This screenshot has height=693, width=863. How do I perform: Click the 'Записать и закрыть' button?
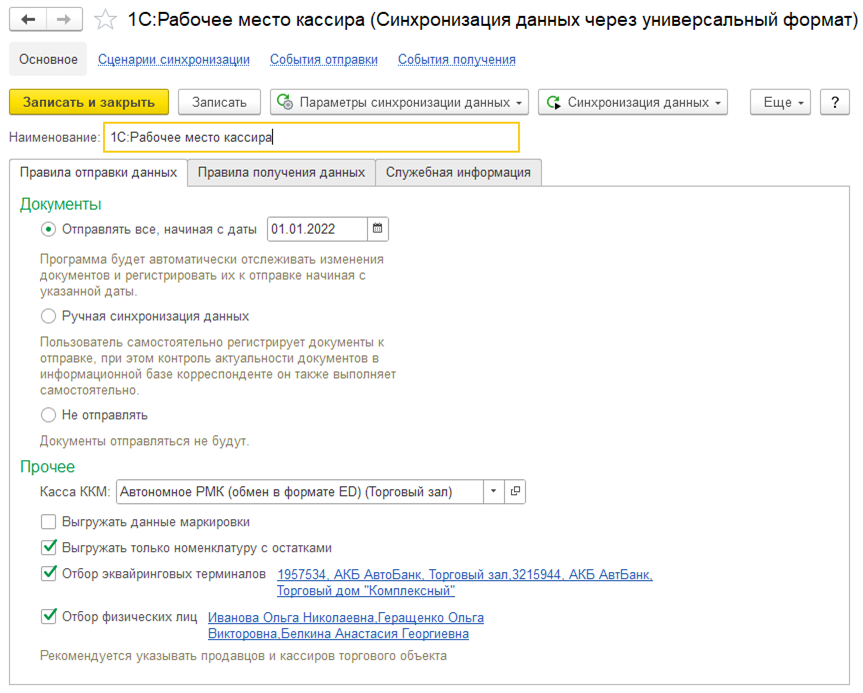(x=89, y=102)
